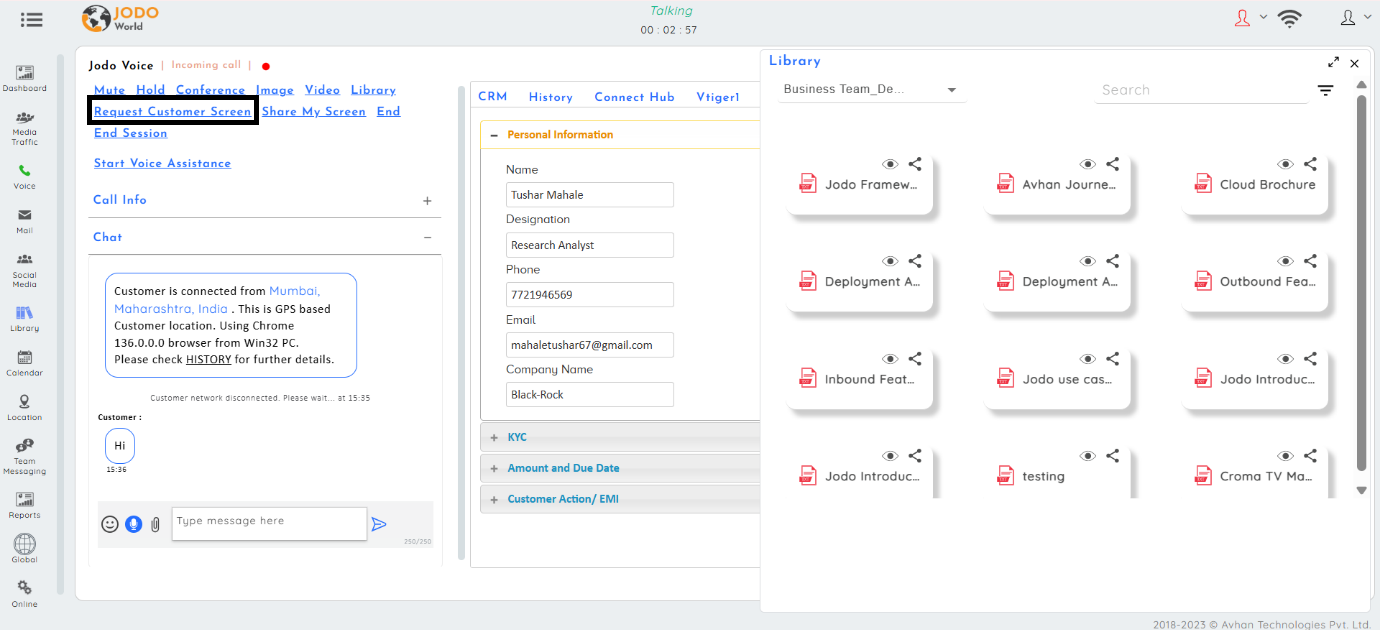The height and width of the screenshot is (630, 1380).
Task: Attach a file using the paperclip icon
Action: [155, 524]
